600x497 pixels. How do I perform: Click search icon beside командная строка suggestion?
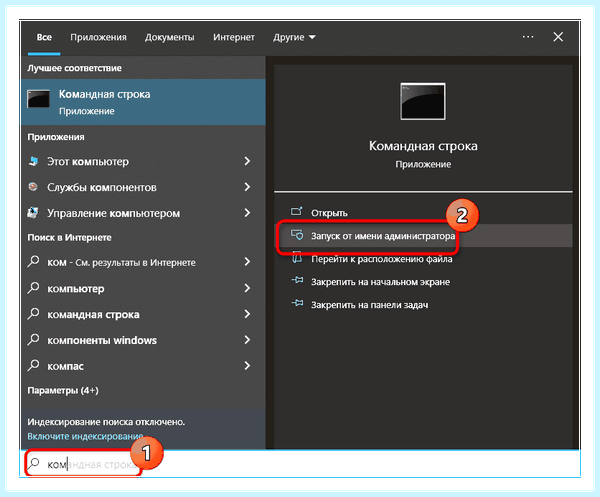33,314
